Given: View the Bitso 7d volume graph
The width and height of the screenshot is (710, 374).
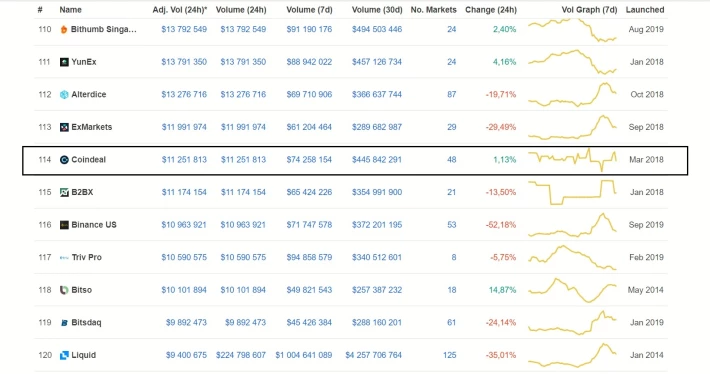Looking at the screenshot, I should pyautogui.click(x=572, y=290).
